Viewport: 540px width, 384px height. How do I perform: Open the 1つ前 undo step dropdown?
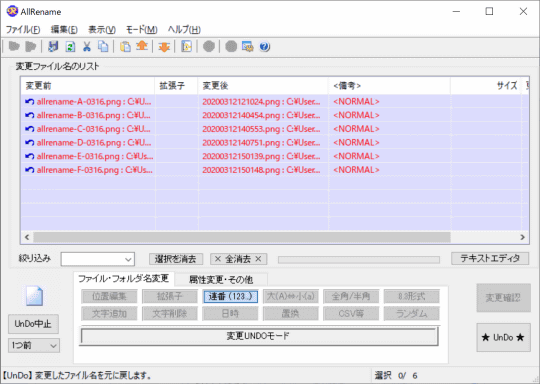34,345
